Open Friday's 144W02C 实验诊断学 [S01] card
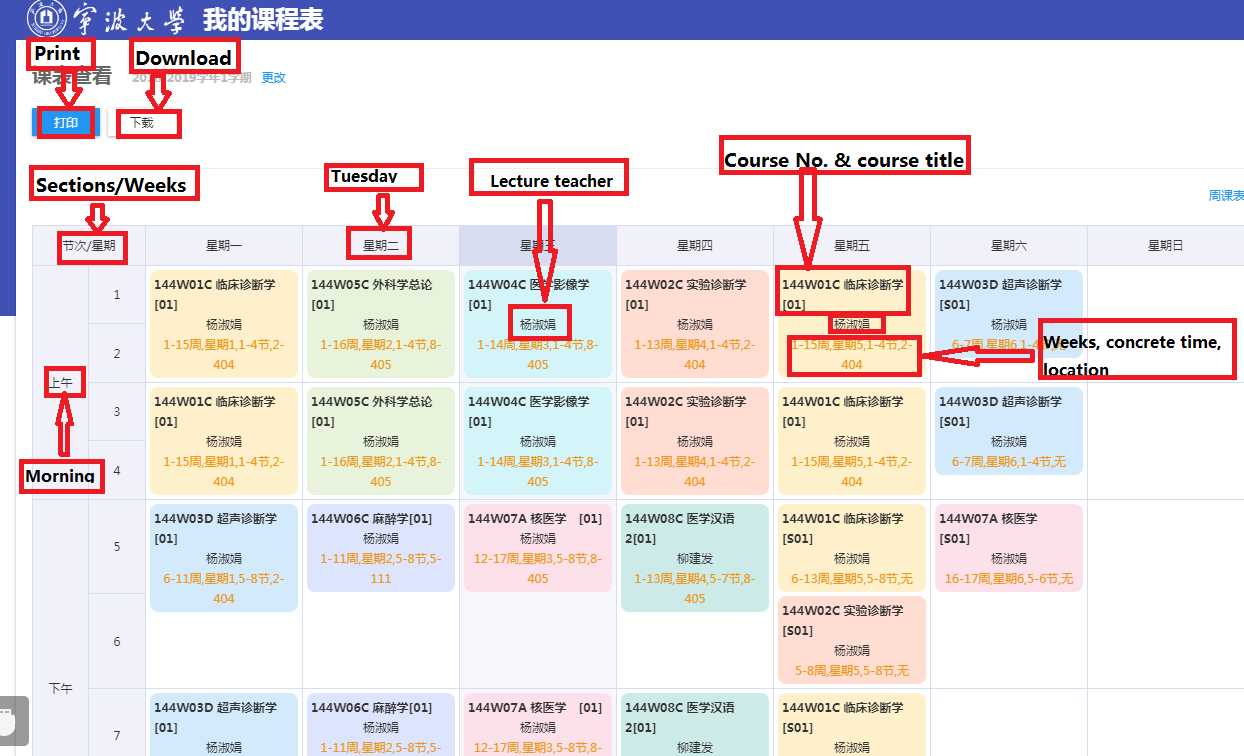The image size is (1244, 756). coord(852,640)
